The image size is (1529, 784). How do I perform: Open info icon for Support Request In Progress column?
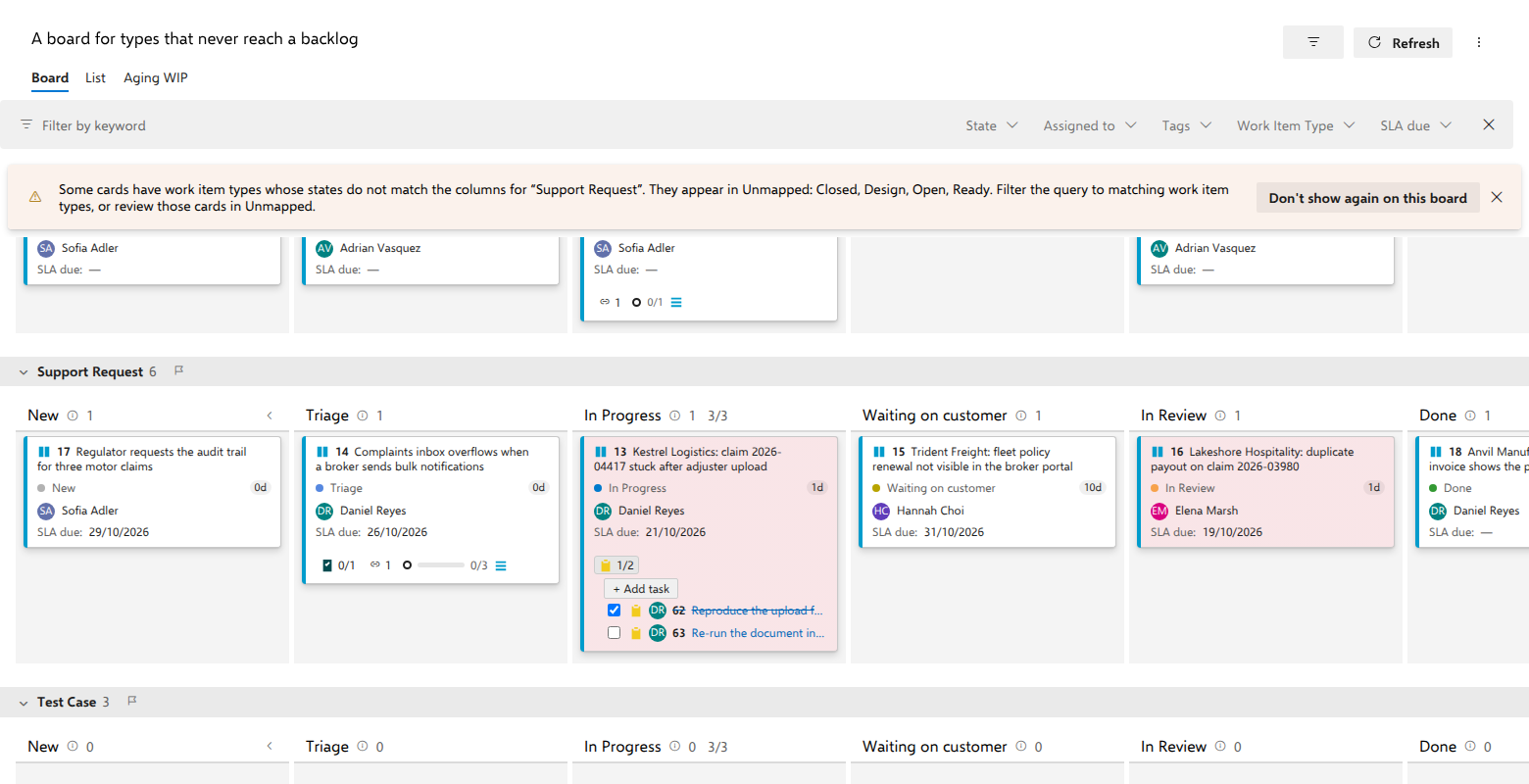tap(675, 416)
